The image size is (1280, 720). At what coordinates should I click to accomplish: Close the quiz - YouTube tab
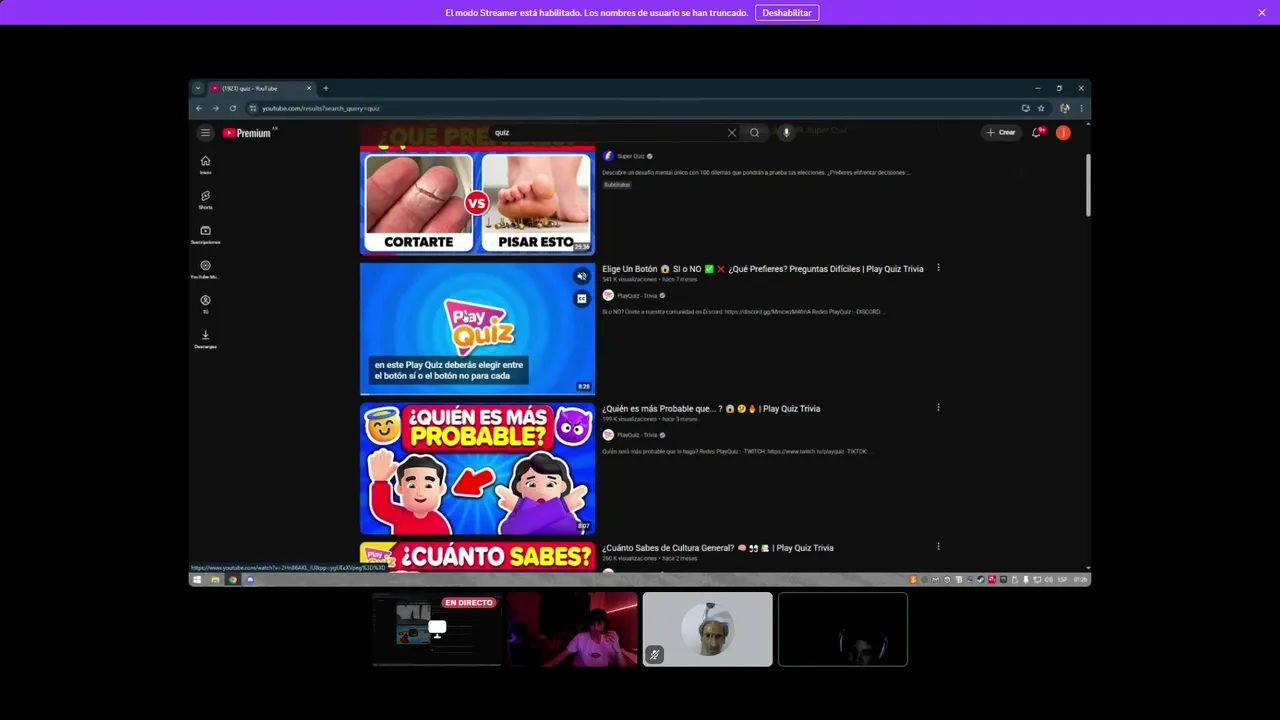tap(308, 88)
